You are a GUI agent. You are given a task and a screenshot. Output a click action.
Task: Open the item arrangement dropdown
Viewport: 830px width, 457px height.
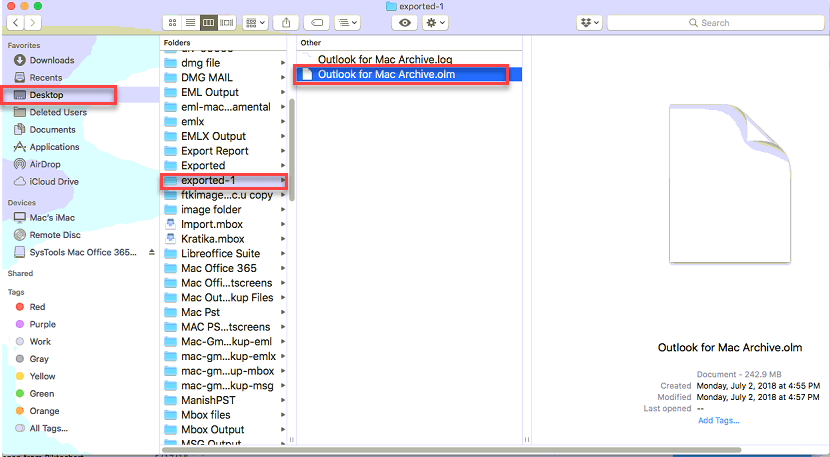tap(255, 22)
